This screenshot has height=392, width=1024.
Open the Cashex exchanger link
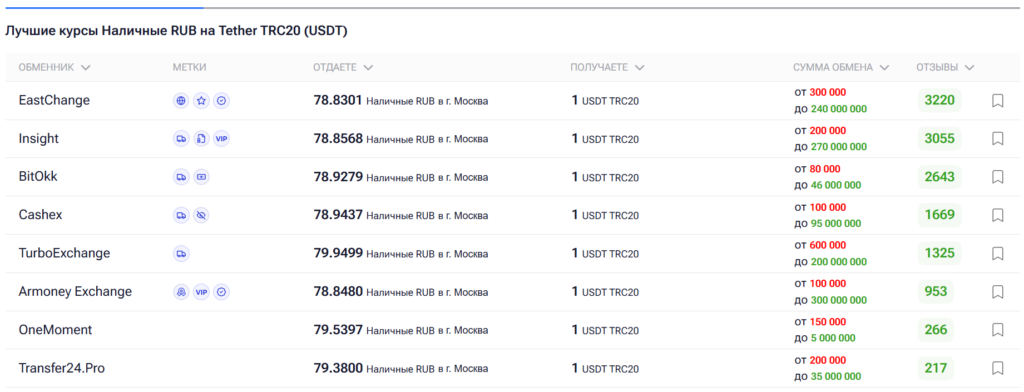tap(40, 215)
